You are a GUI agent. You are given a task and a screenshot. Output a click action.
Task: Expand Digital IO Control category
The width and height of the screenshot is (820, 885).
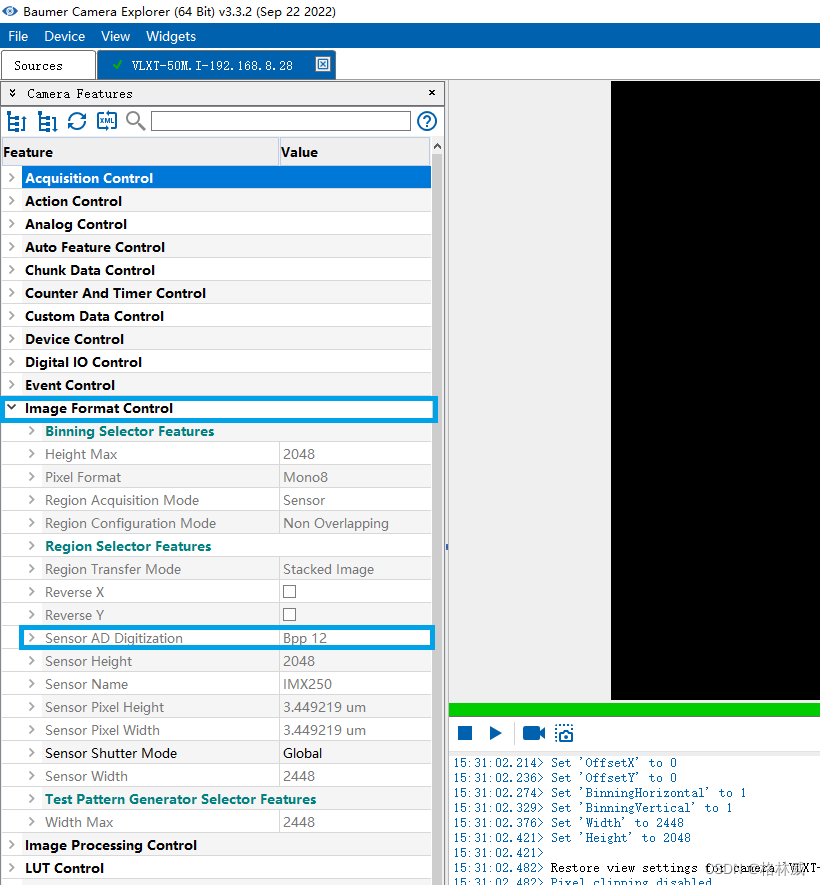(11, 362)
